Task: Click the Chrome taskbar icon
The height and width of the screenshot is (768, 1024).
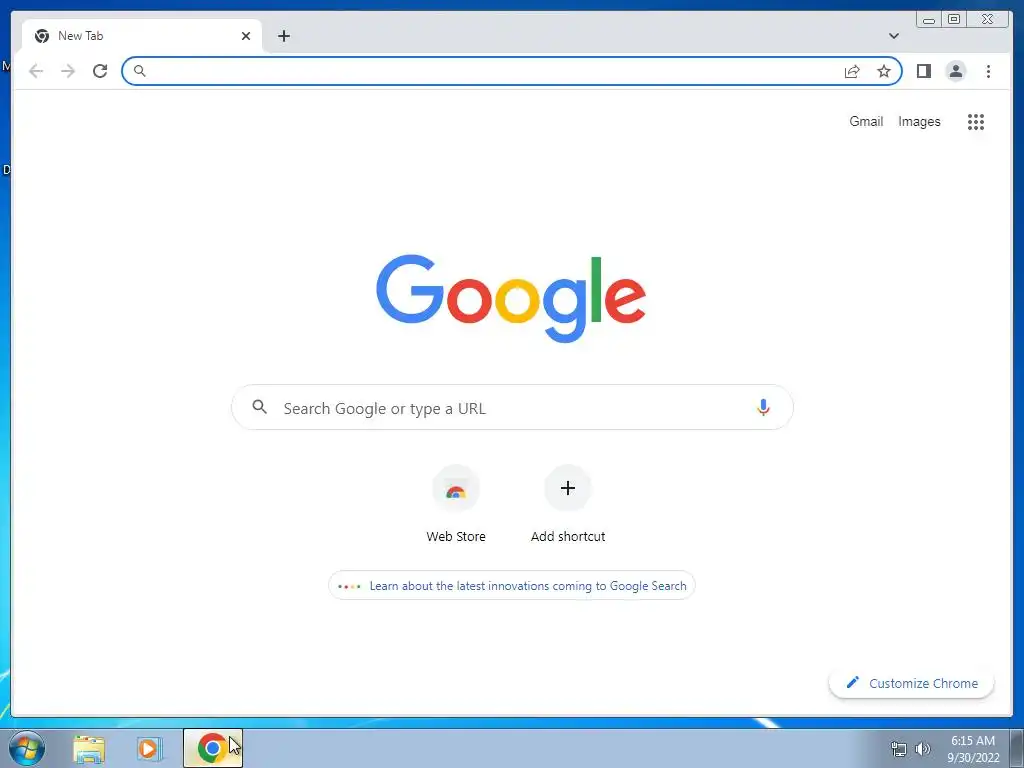Action: [x=213, y=748]
